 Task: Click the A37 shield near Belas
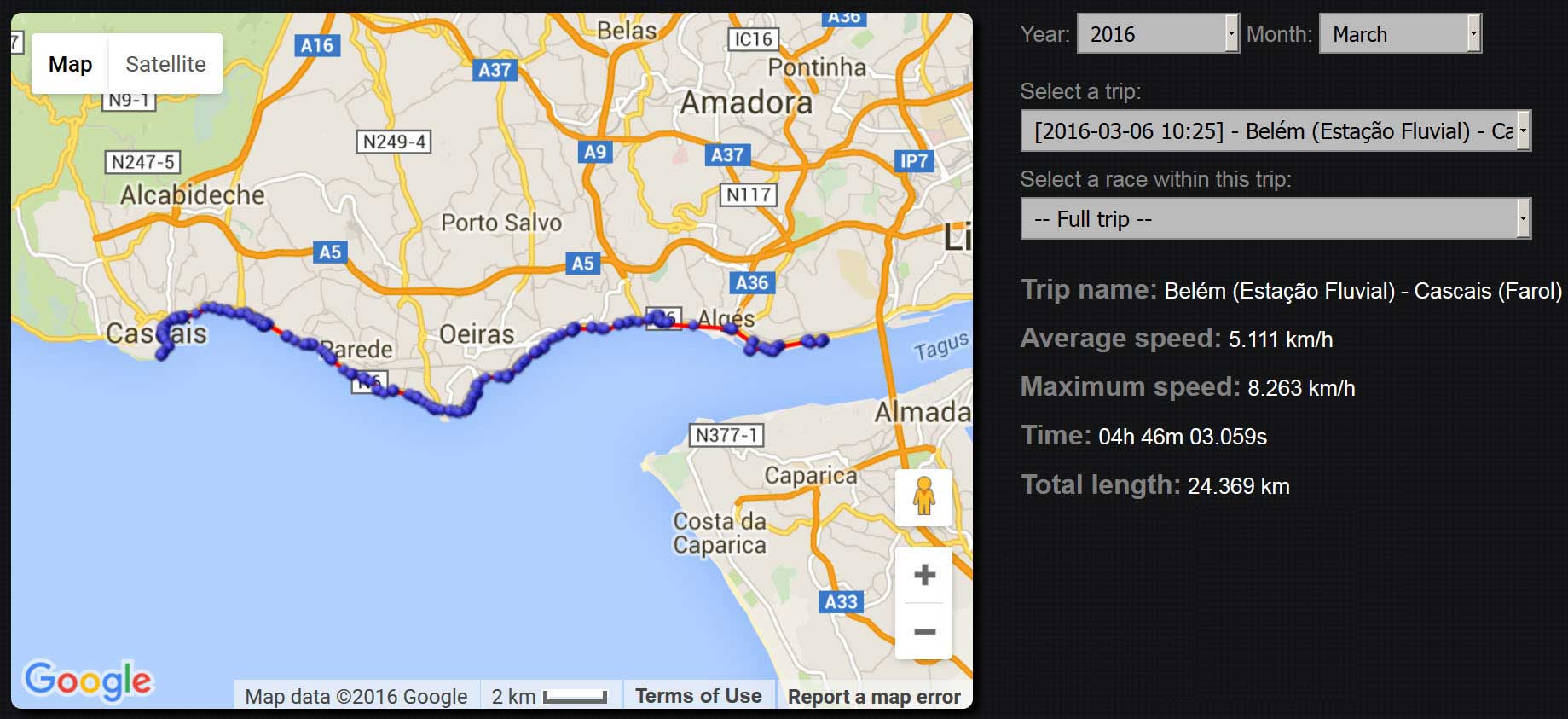coord(495,70)
